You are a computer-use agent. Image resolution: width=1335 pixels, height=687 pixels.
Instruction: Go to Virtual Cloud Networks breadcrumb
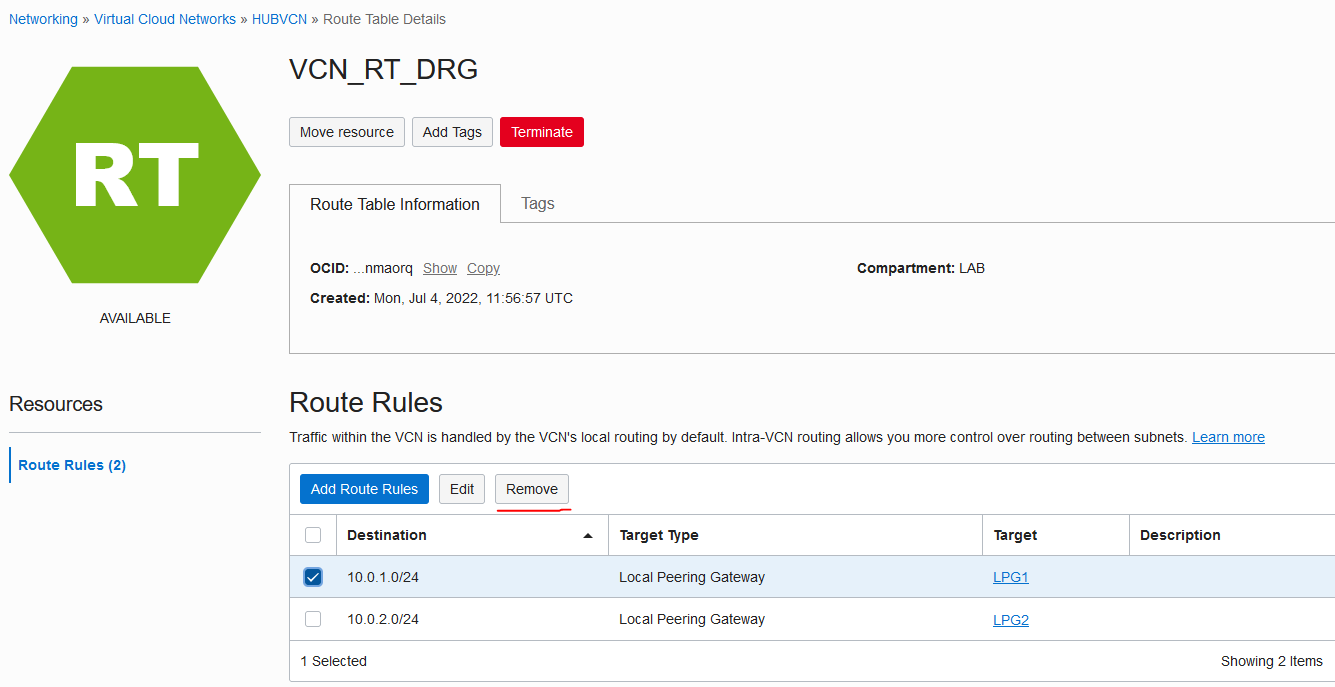pos(165,19)
